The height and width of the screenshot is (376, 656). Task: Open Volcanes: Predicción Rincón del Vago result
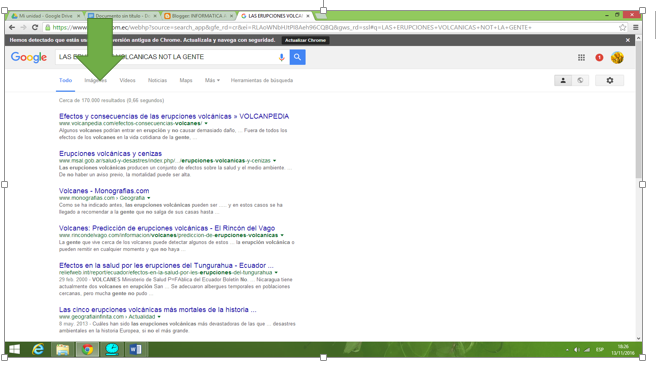pyautogui.click(x=167, y=228)
